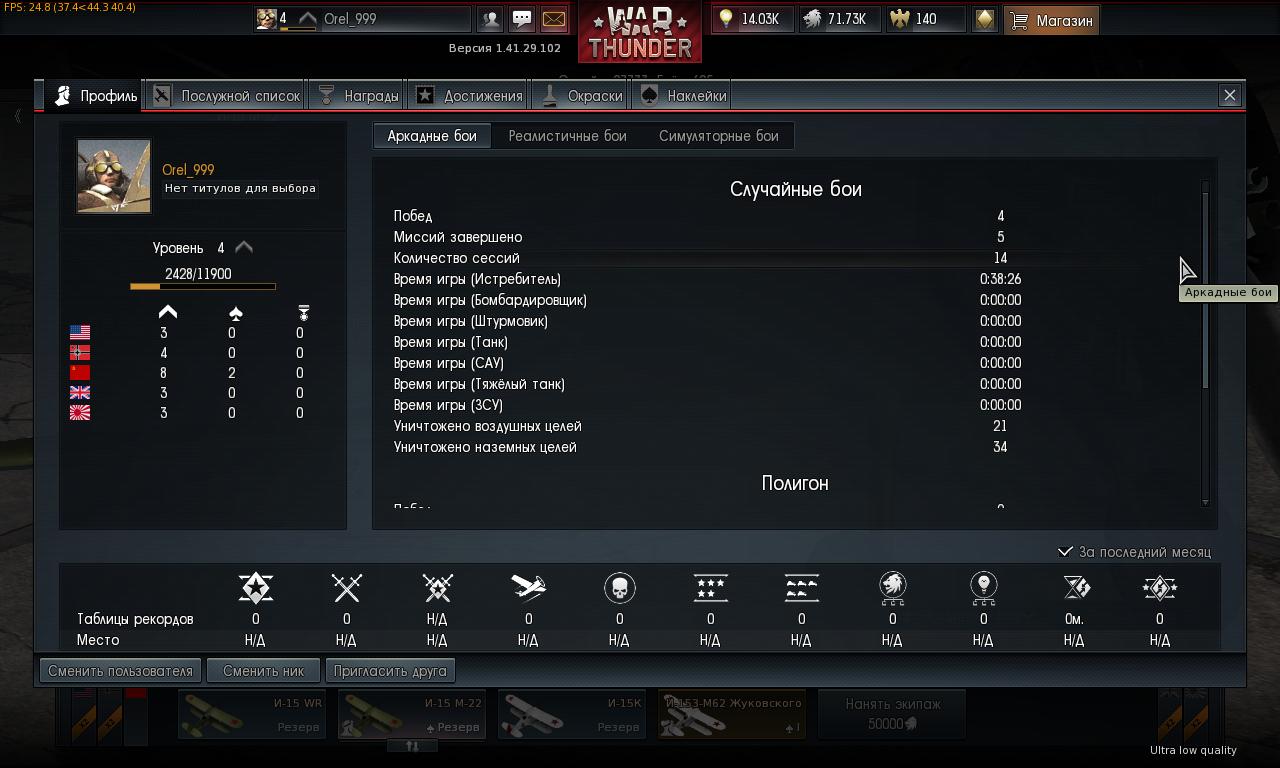Click the silver lions currency icon
This screenshot has width=1280, height=768.
tap(813, 19)
